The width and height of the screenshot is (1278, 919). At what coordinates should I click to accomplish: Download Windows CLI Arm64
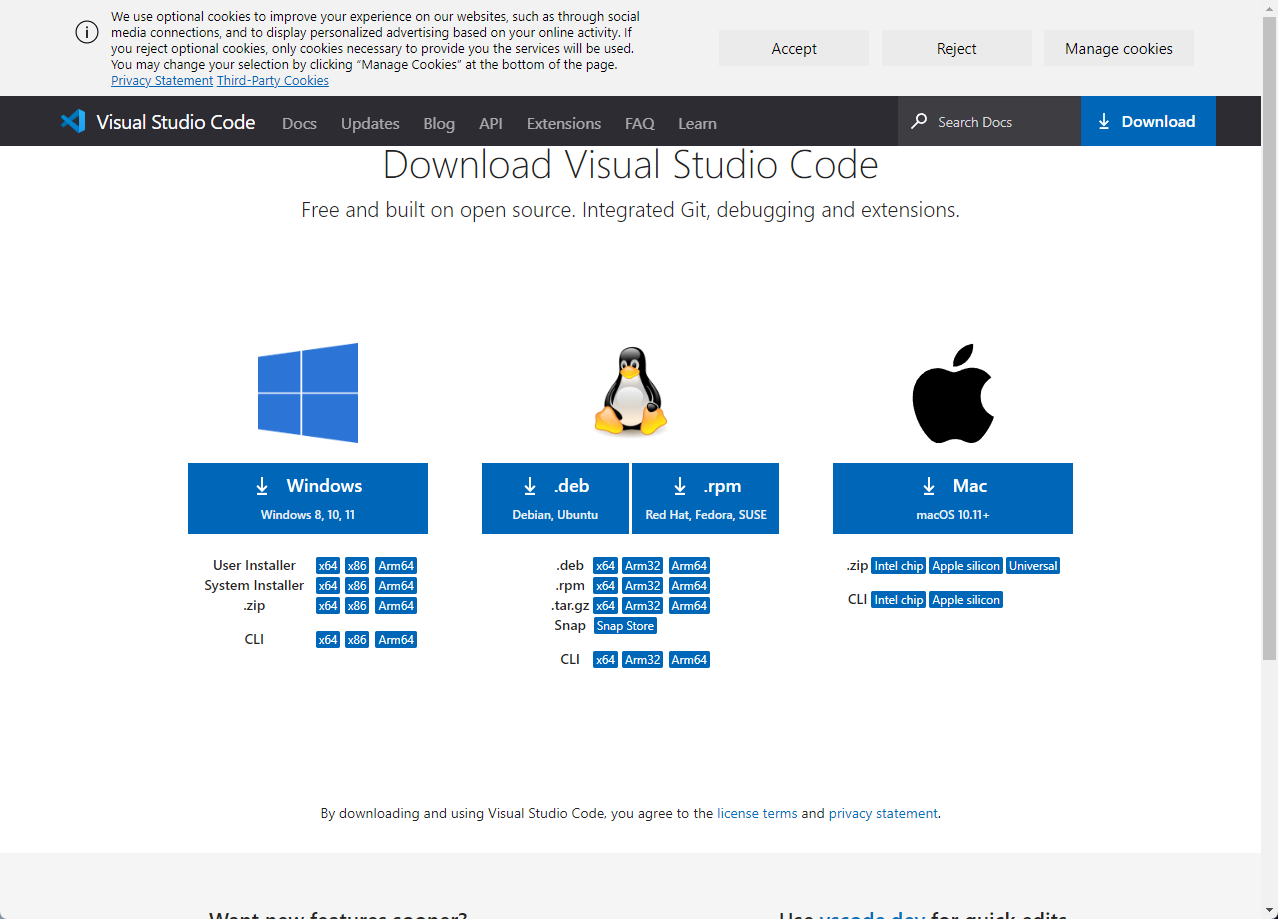coord(396,640)
